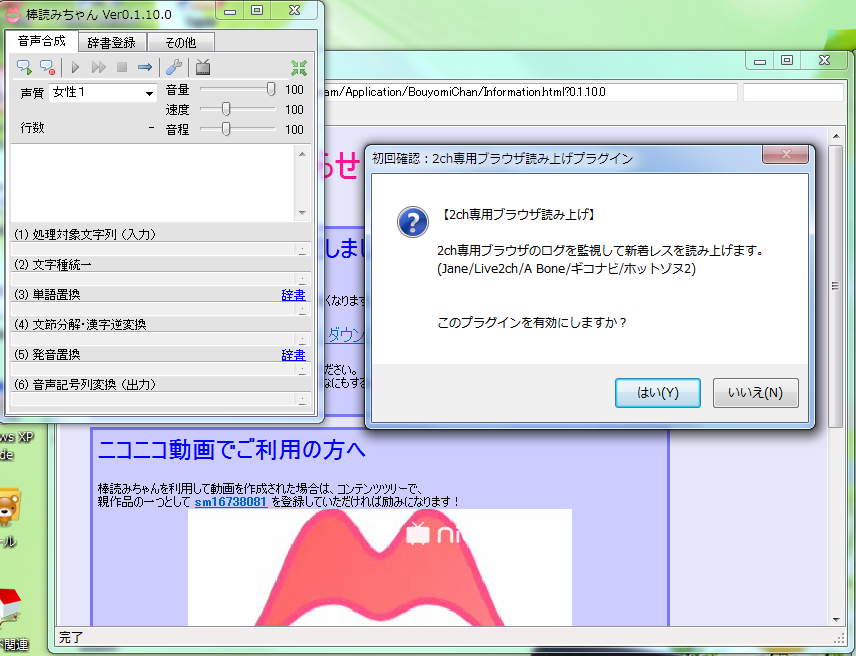
Task: Click the 音程 pitch slider handle
Action: click(226, 129)
